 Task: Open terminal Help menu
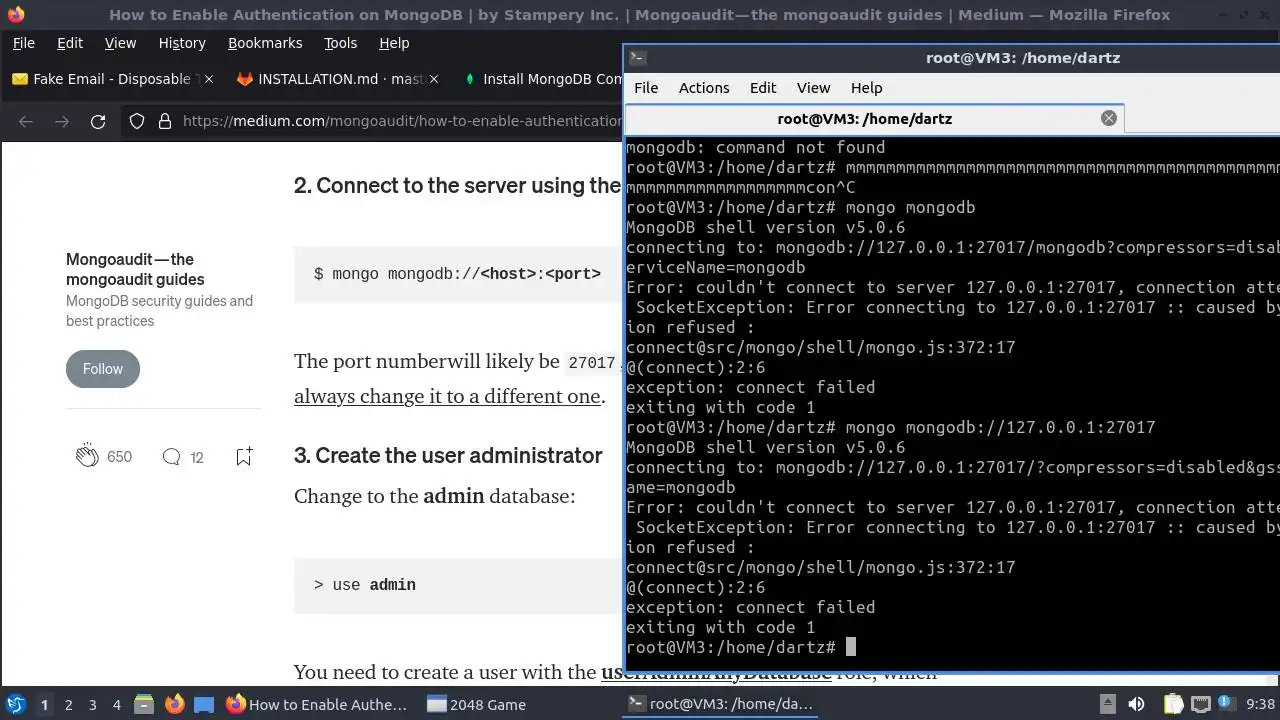(866, 88)
